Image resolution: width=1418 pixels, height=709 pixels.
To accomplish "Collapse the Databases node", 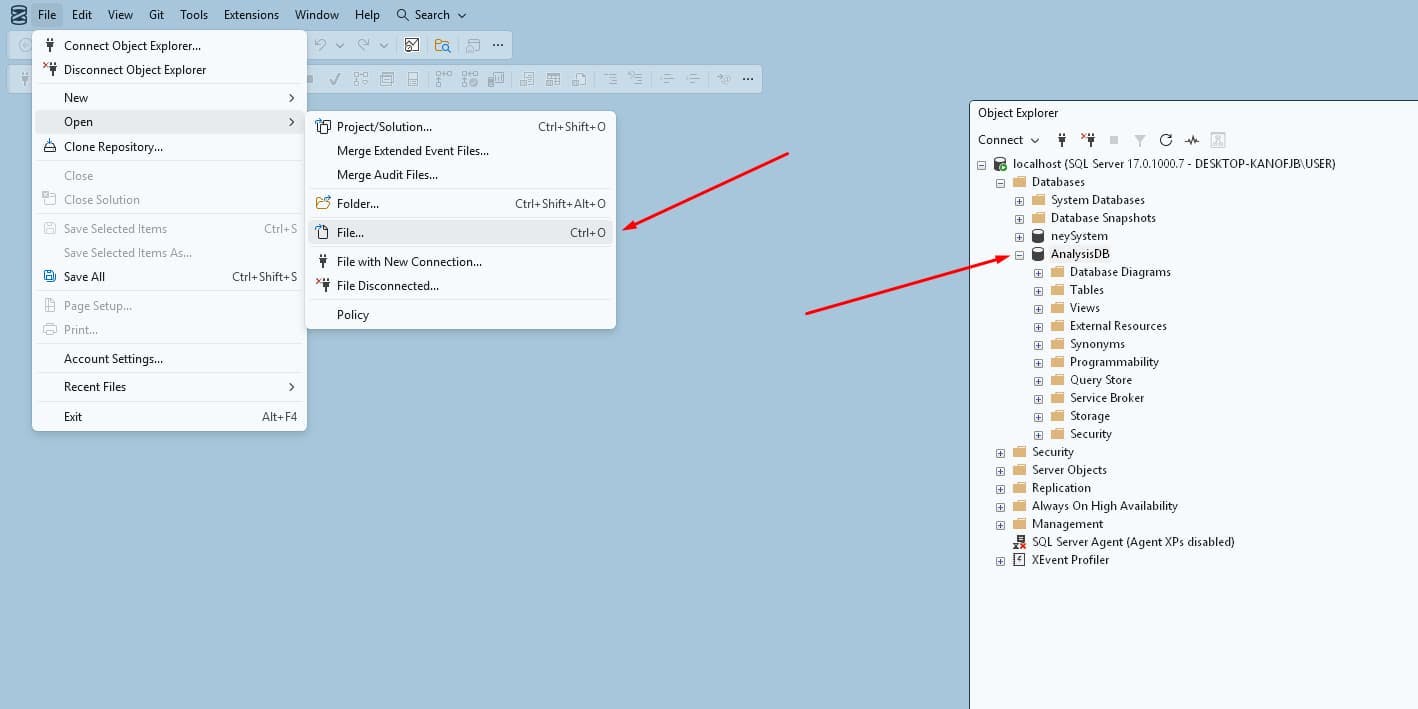I will point(1000,182).
